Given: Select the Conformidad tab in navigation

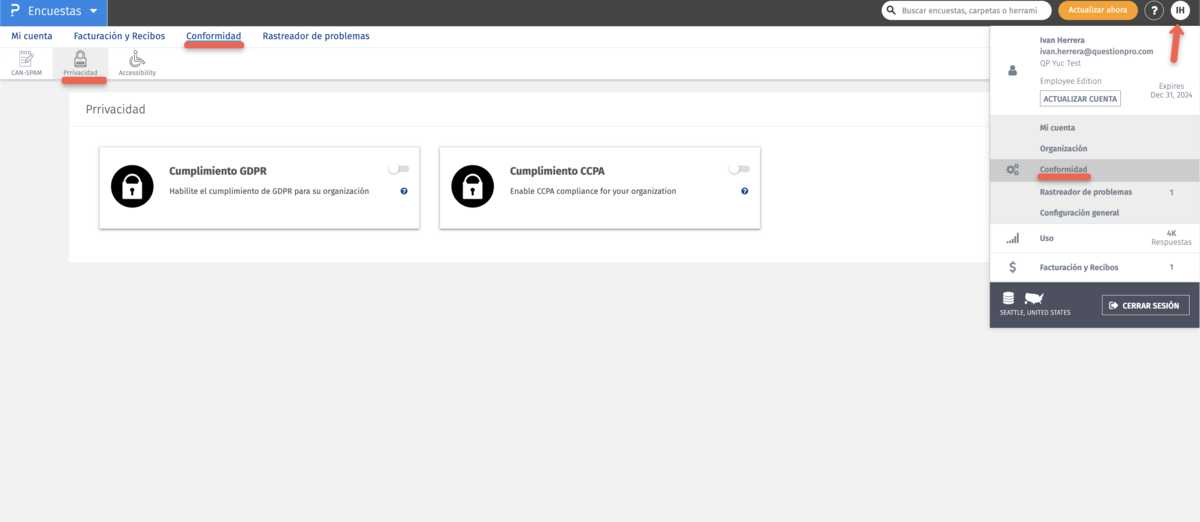Looking at the screenshot, I should [x=213, y=36].
